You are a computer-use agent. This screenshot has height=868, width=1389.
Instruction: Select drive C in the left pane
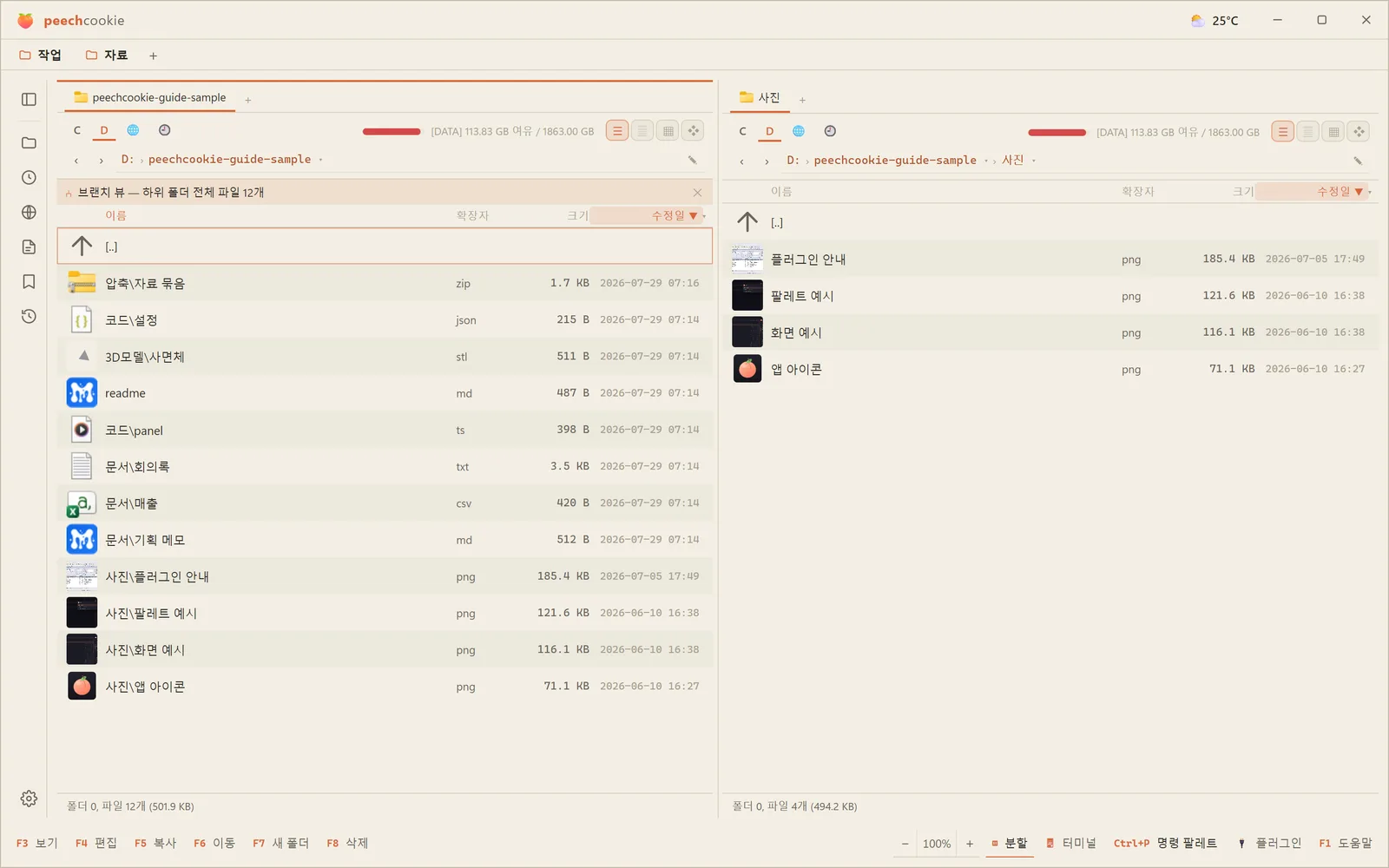tap(77, 130)
